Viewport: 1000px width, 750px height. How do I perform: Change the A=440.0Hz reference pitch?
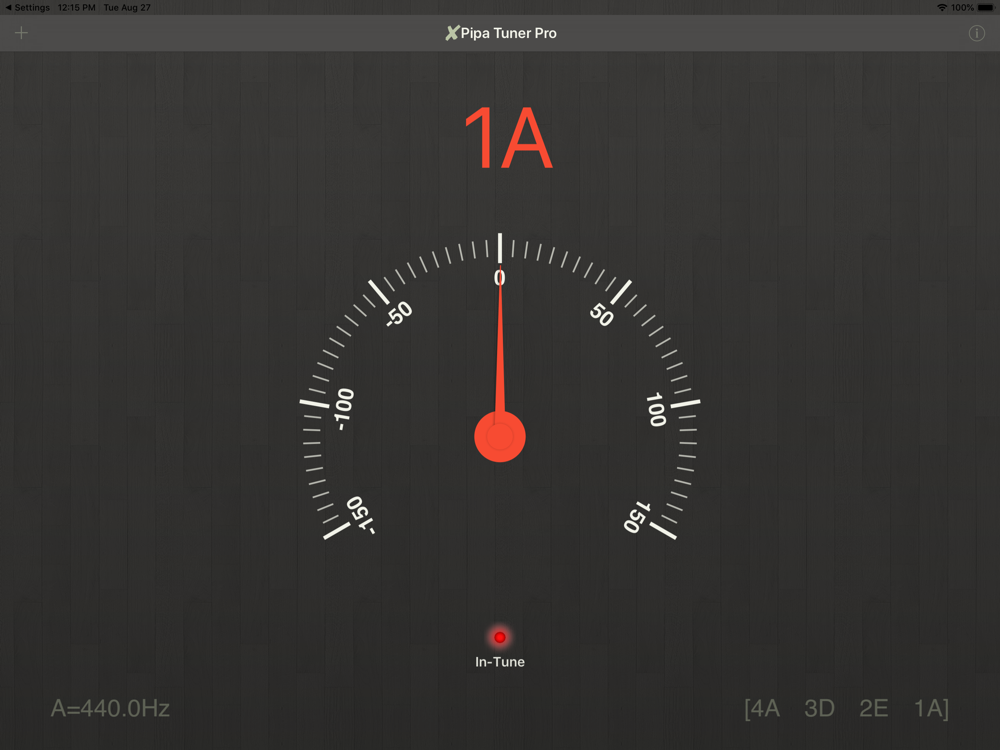(x=110, y=709)
